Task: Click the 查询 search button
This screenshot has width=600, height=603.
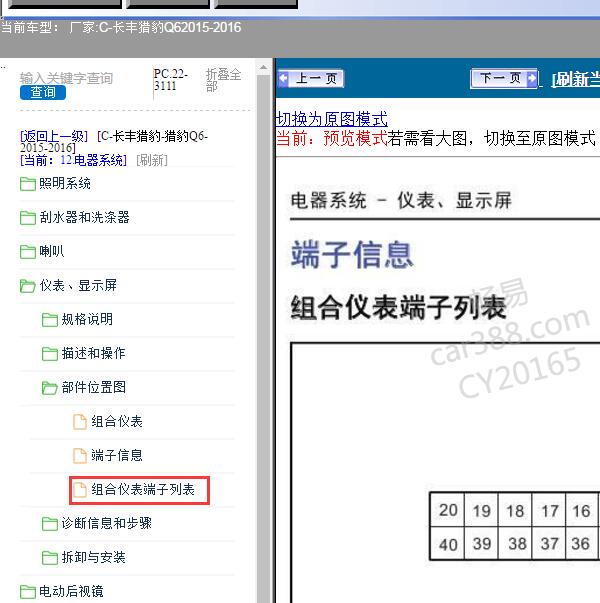Action: point(43,93)
